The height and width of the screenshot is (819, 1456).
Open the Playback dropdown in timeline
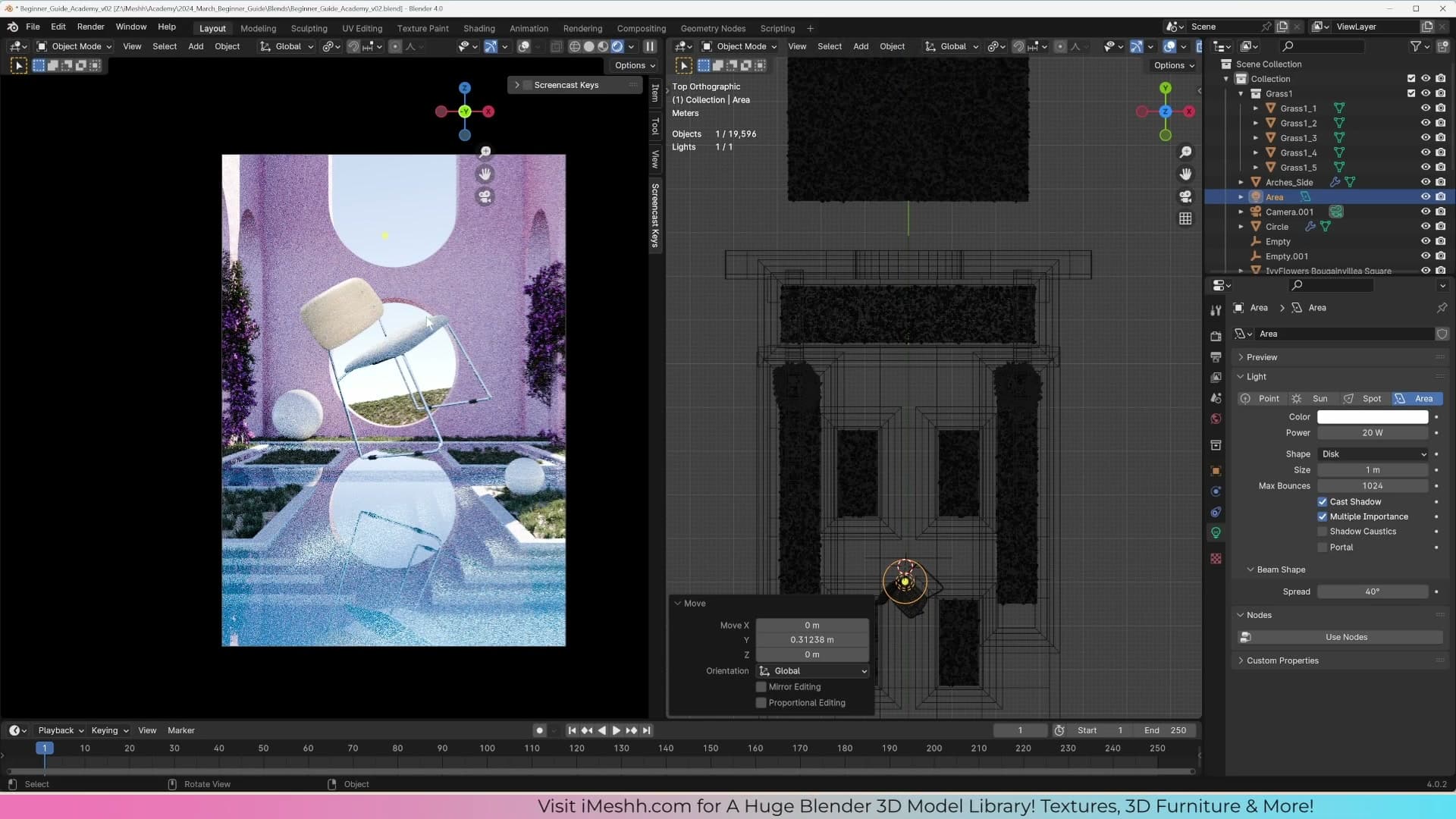tap(61, 730)
